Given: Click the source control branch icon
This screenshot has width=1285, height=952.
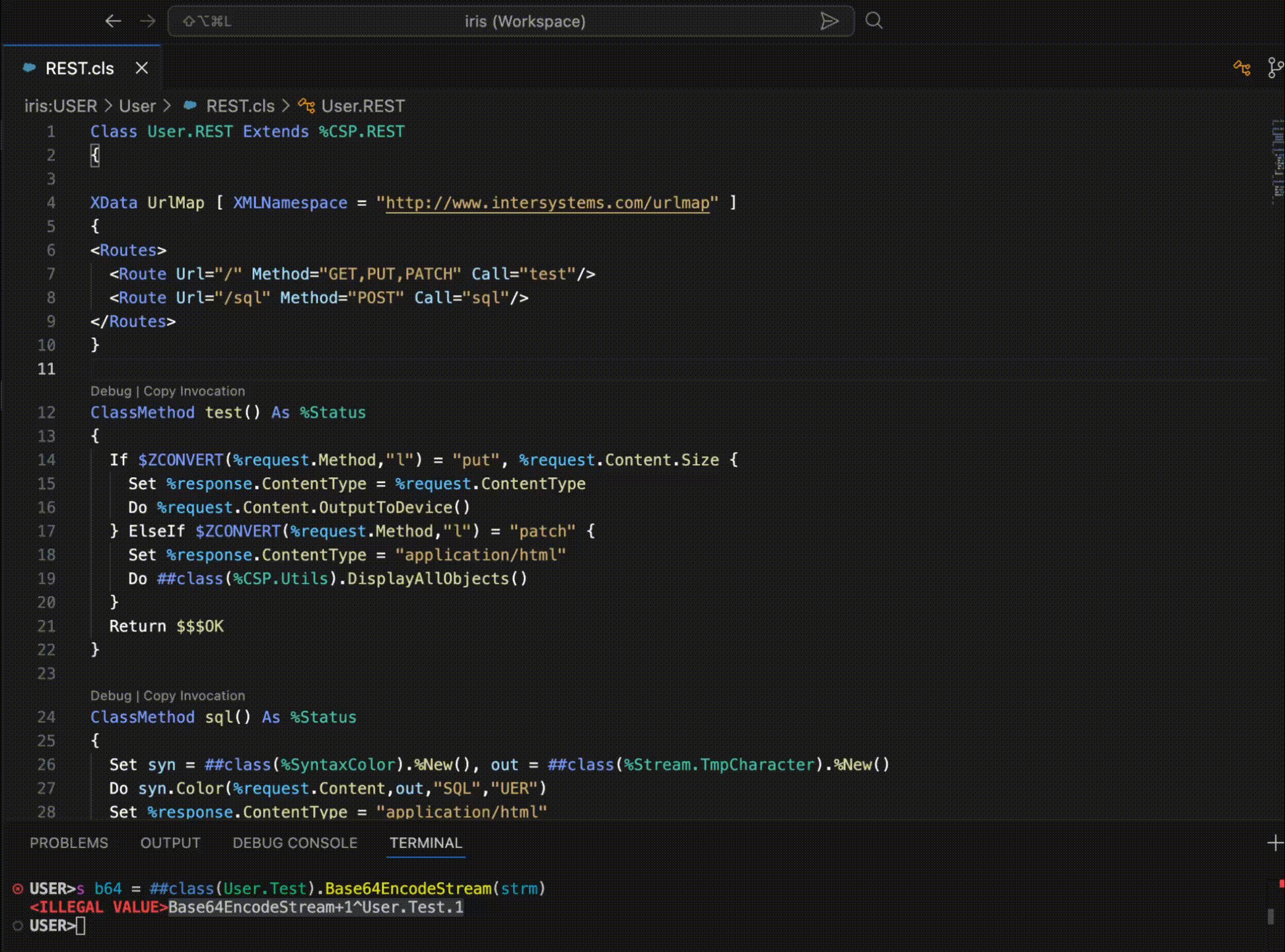Looking at the screenshot, I should pyautogui.click(x=1275, y=68).
